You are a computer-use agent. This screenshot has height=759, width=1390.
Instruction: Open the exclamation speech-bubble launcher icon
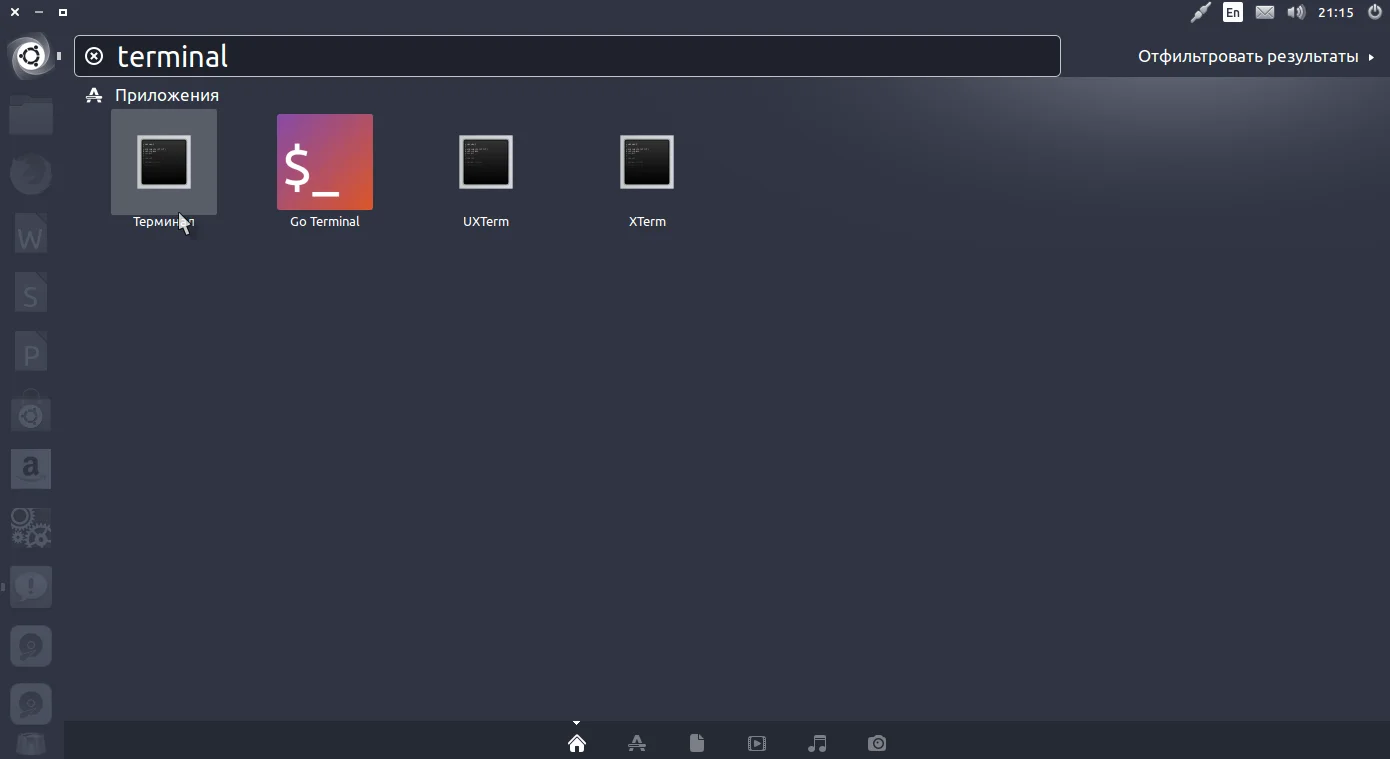pos(31,587)
